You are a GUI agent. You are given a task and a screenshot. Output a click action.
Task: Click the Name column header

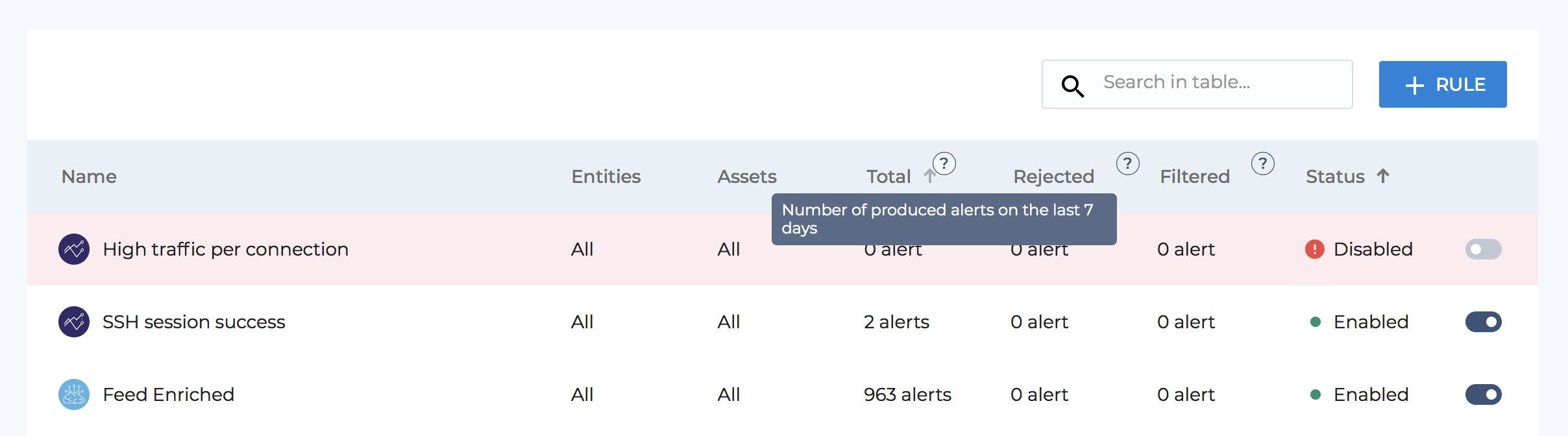89,176
